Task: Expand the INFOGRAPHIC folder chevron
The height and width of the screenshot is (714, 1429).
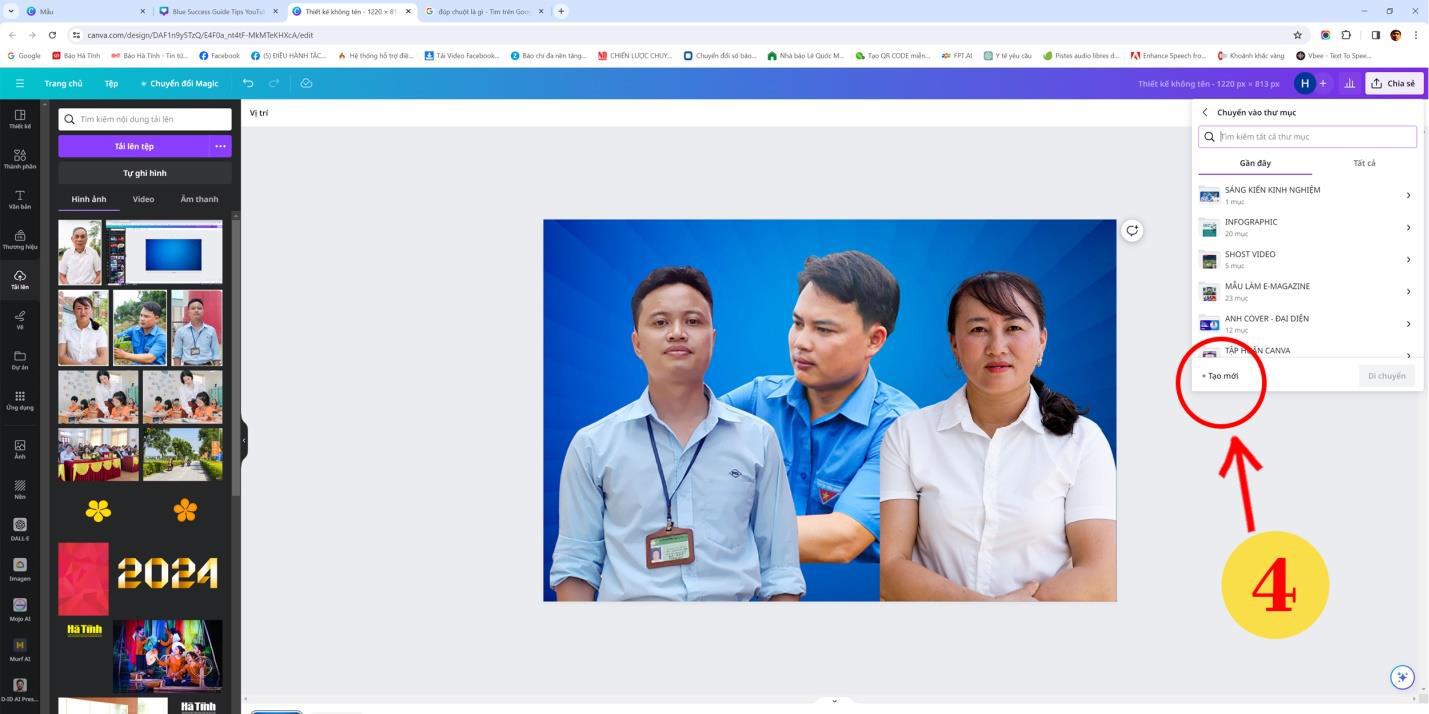Action: pos(1408,227)
